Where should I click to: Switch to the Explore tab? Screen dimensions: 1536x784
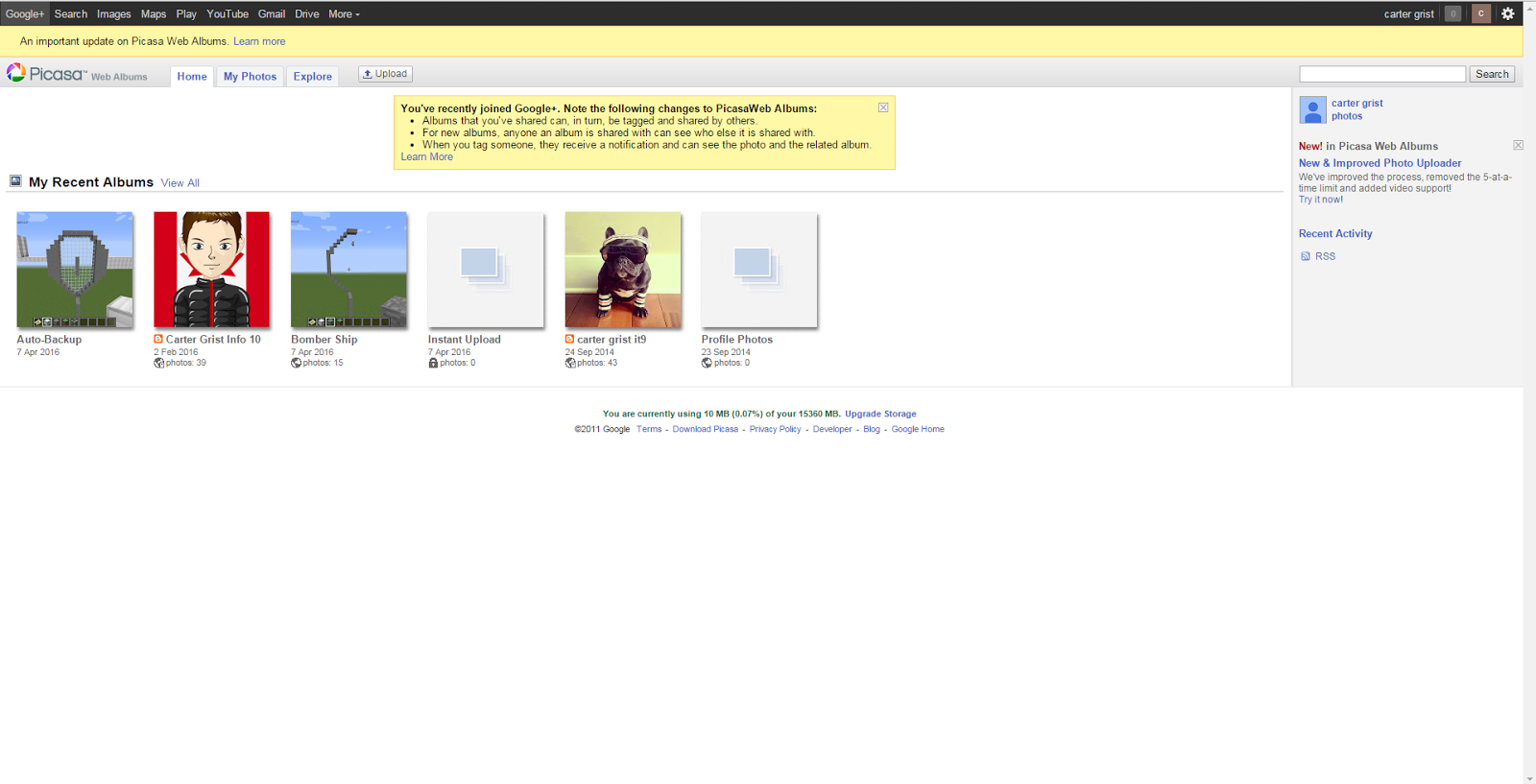pyautogui.click(x=313, y=77)
